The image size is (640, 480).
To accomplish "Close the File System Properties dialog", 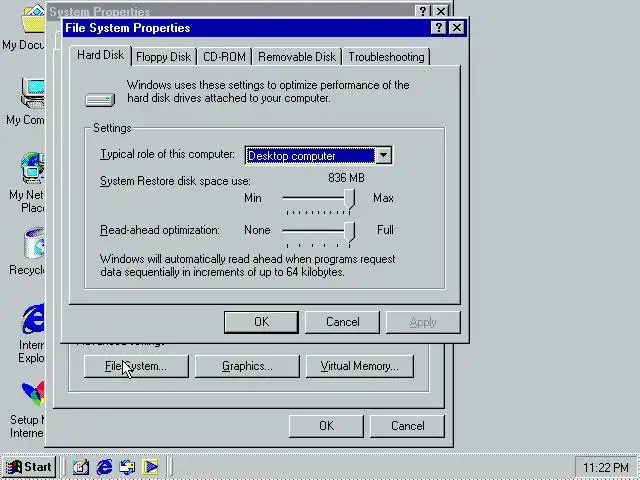I will pos(456,28).
